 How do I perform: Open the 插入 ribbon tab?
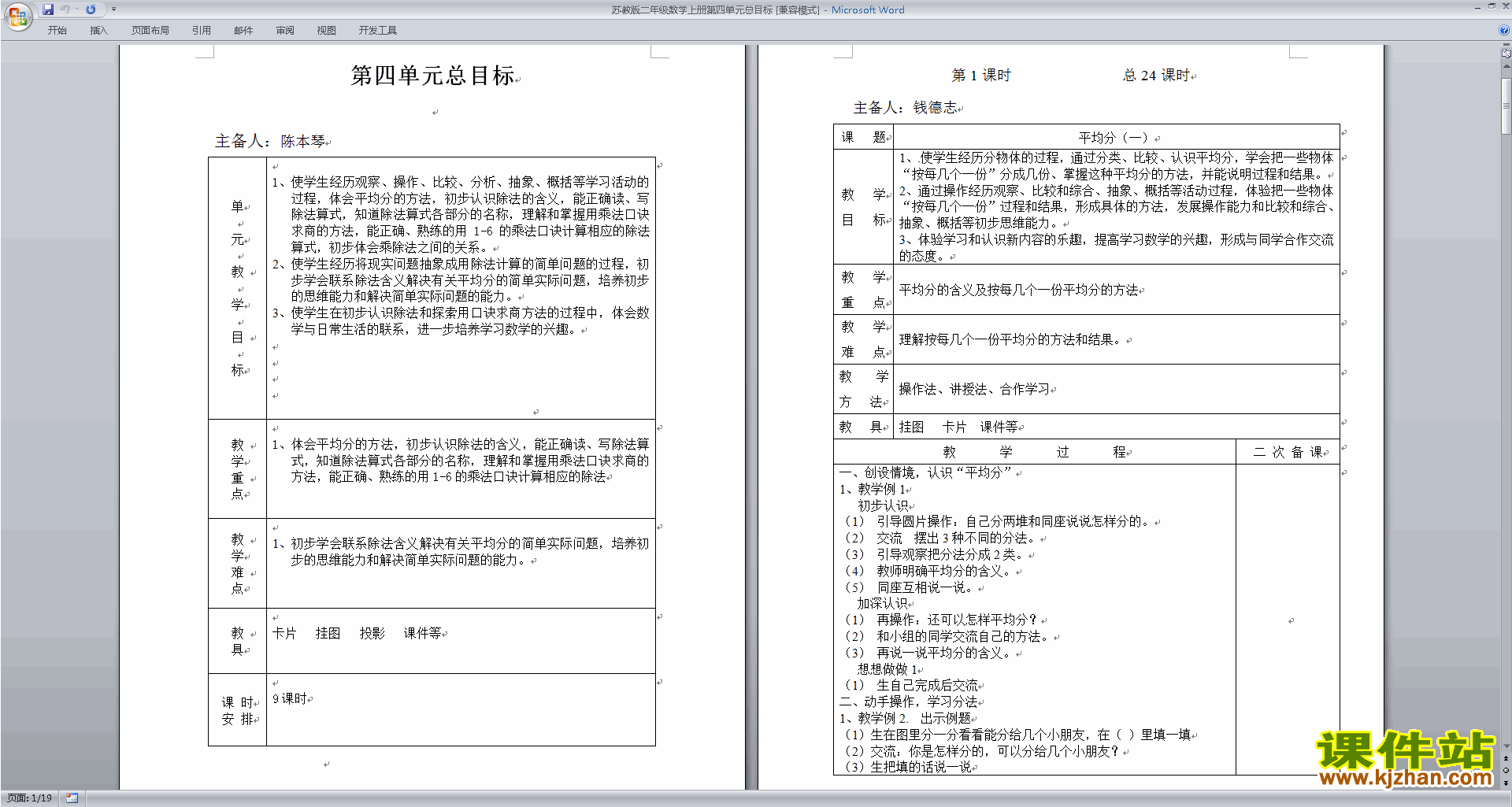pos(98,31)
